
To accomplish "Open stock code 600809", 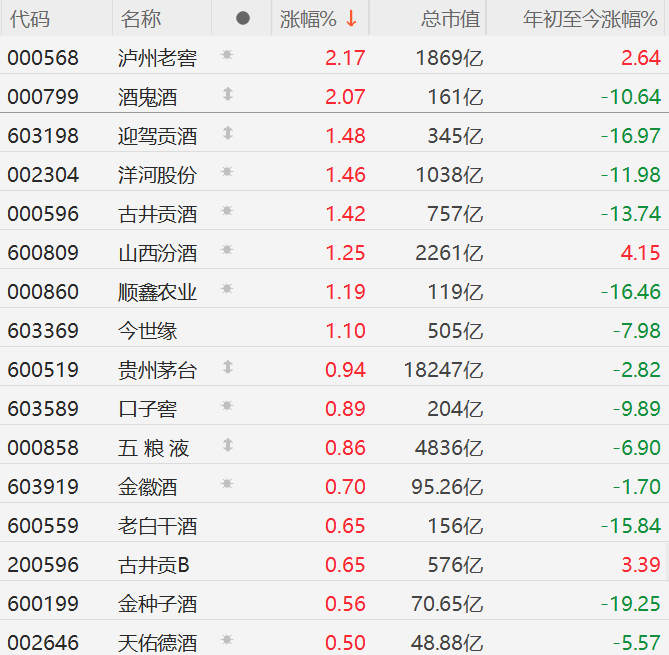I will click(43, 253).
